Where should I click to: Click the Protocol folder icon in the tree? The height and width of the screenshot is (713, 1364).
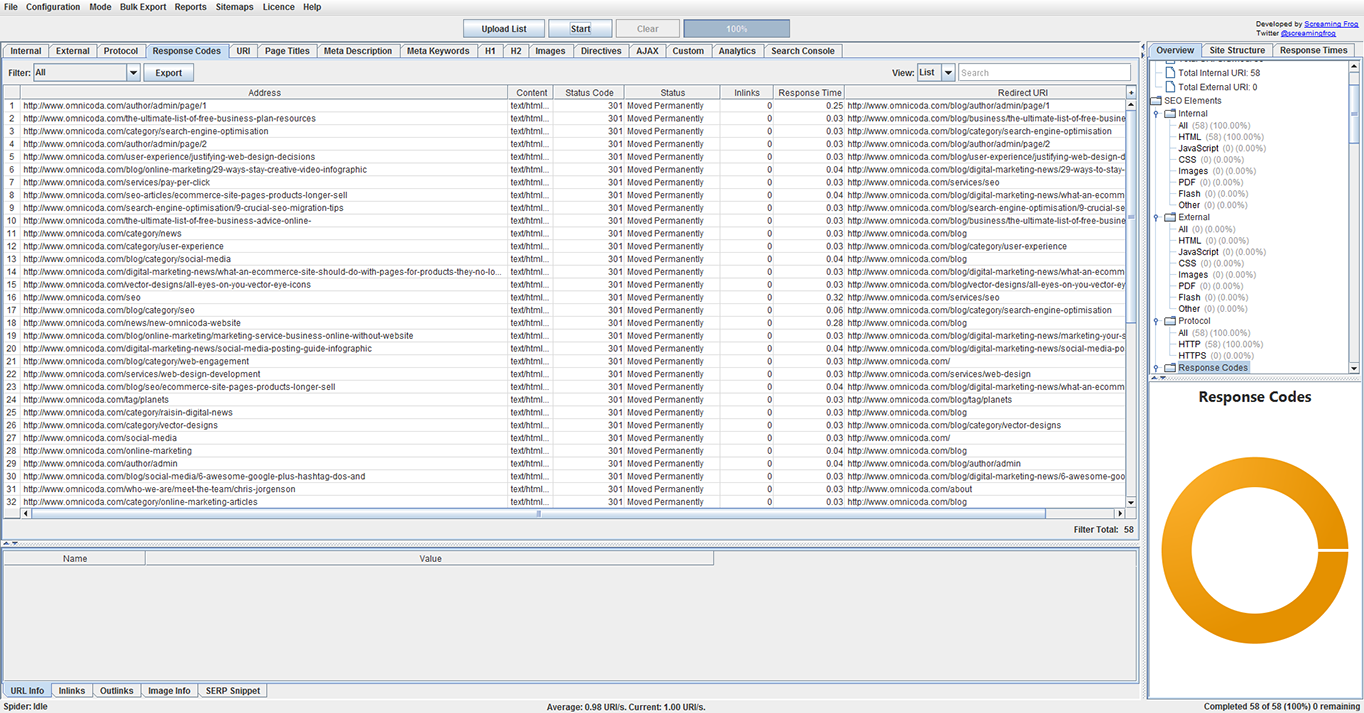point(1169,321)
